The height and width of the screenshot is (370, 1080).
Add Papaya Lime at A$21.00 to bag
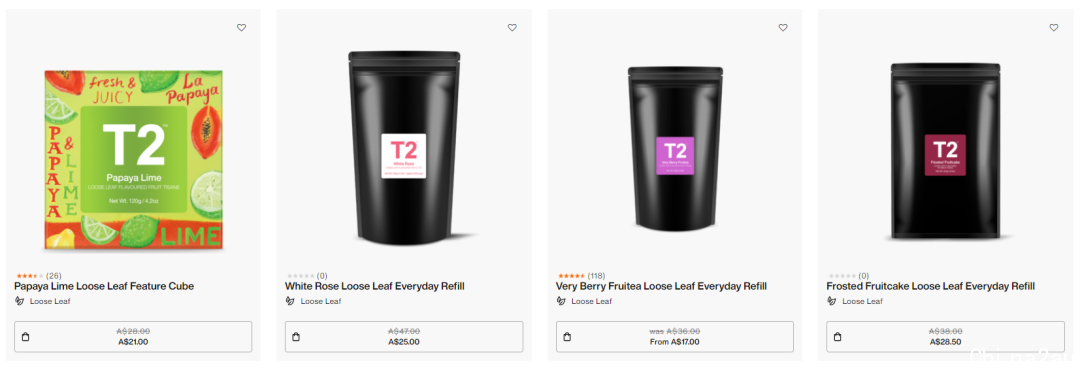pos(133,337)
